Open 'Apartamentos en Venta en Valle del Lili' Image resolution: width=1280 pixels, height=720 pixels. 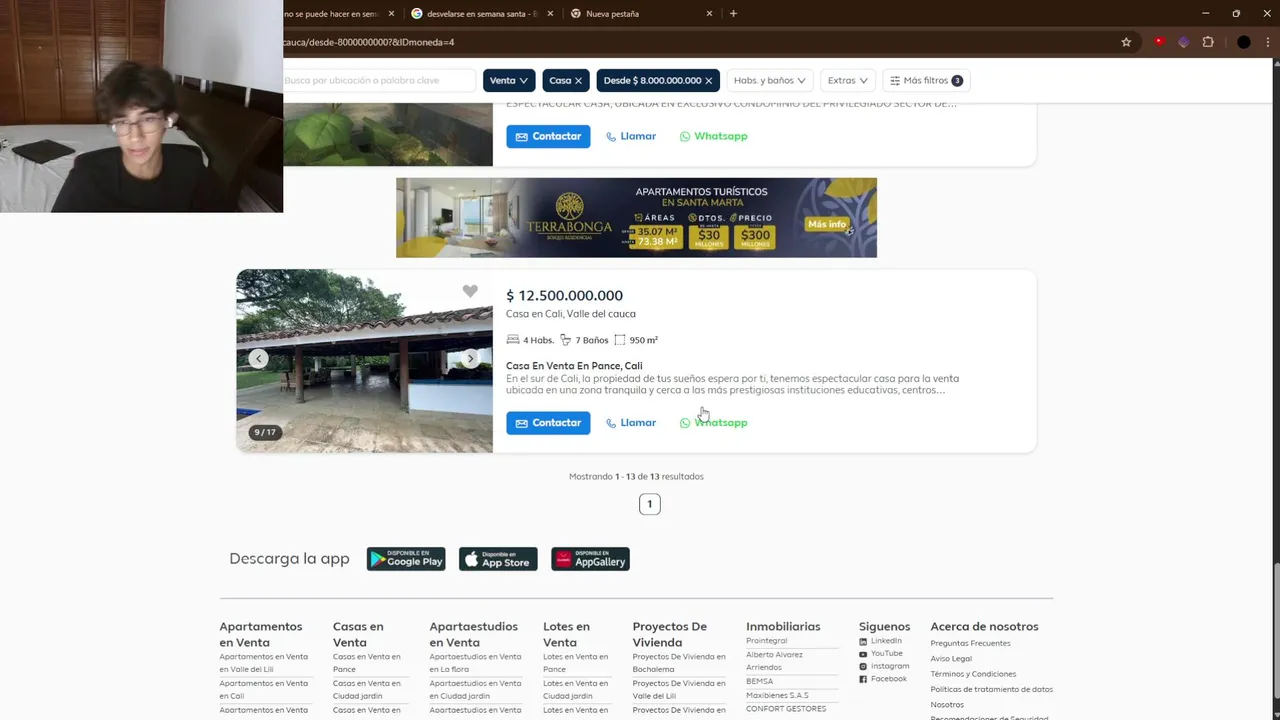[263, 663]
